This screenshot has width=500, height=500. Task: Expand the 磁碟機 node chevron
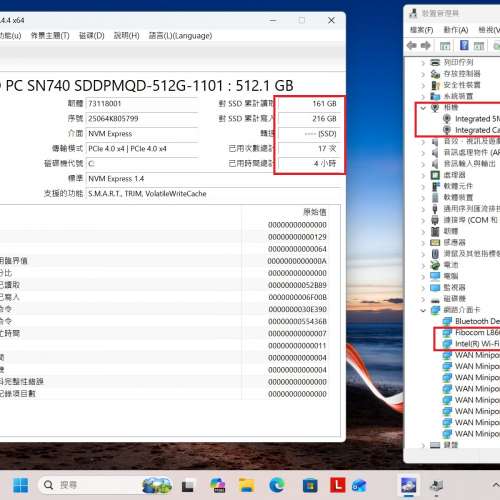coord(423,299)
